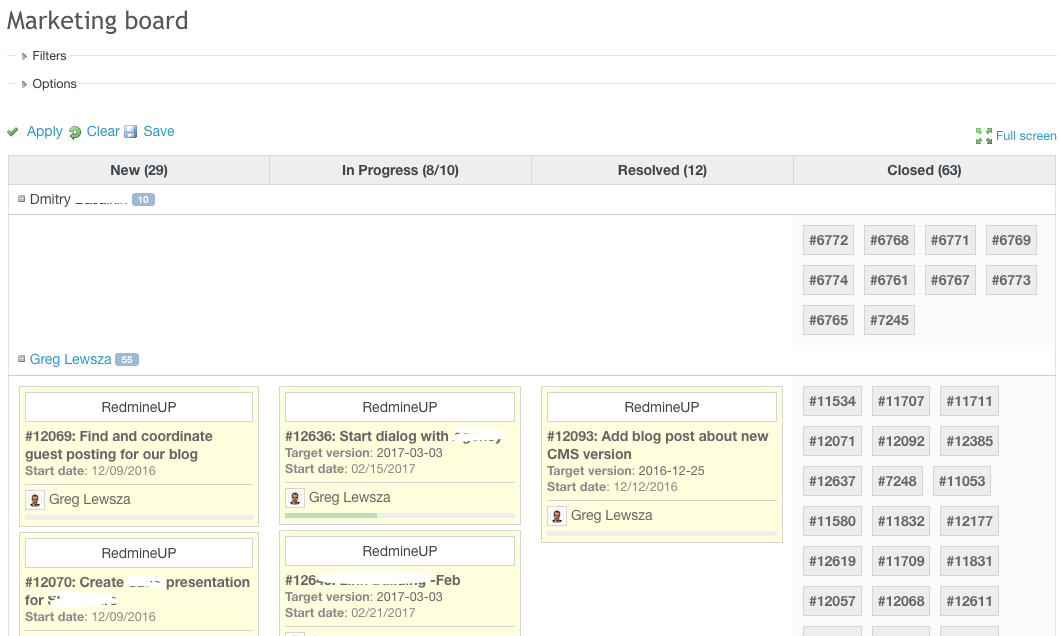Screen dimensions: 1061x636
Task: Click the Full screen expand icon
Action: click(982, 135)
